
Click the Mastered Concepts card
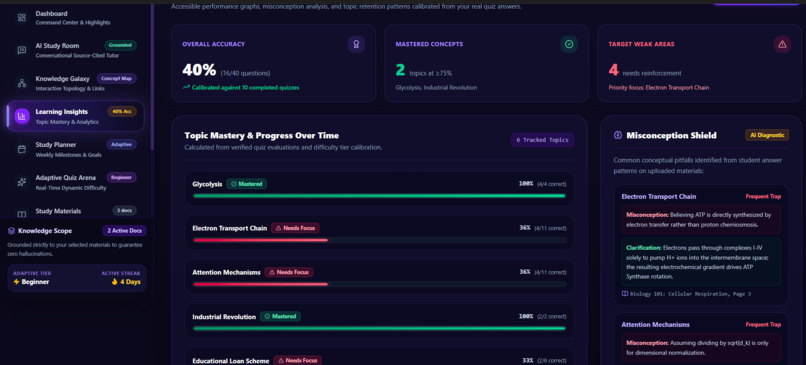pyautogui.click(x=486, y=63)
